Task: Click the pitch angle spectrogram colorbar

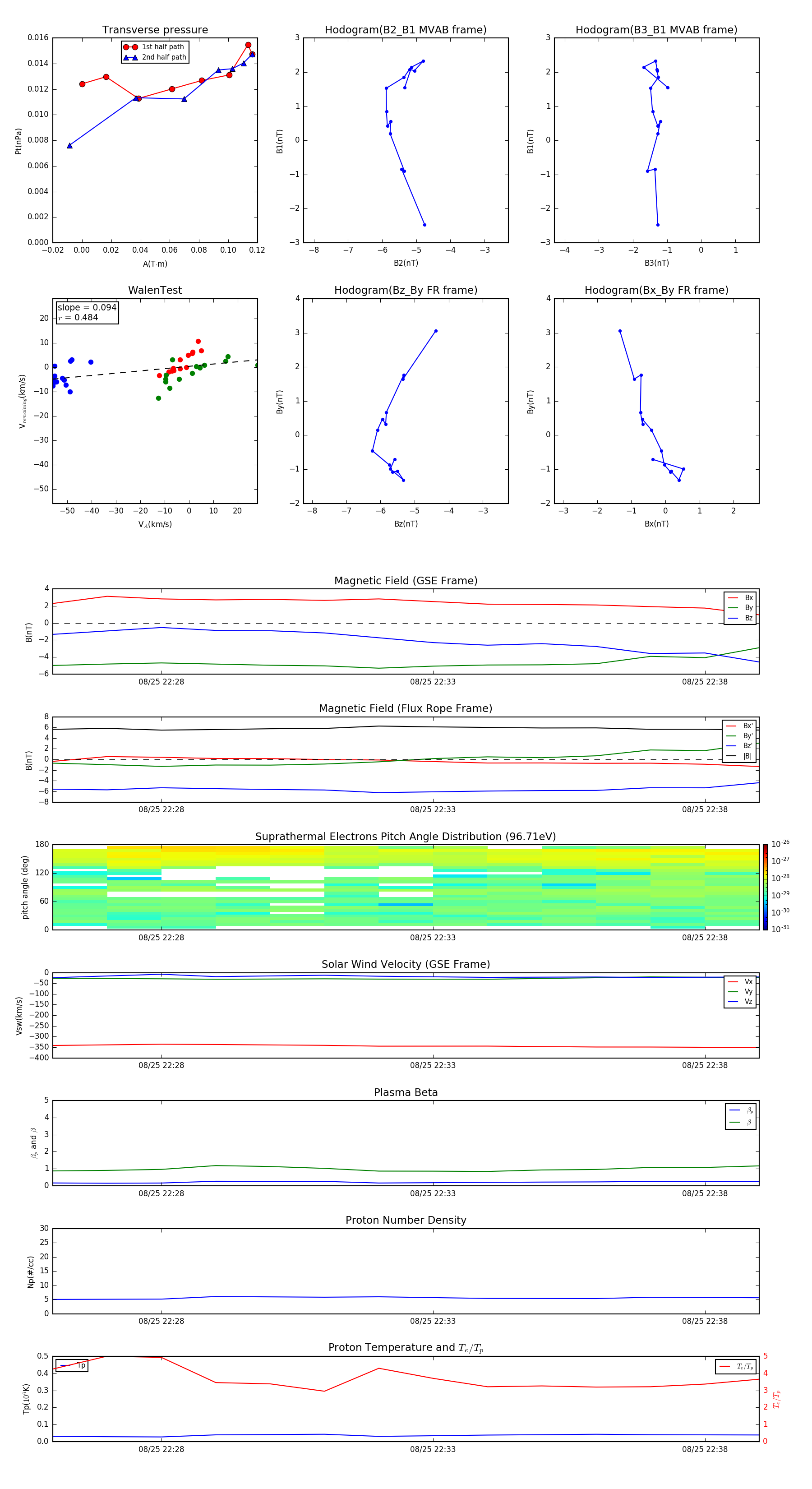Action: 765,887
